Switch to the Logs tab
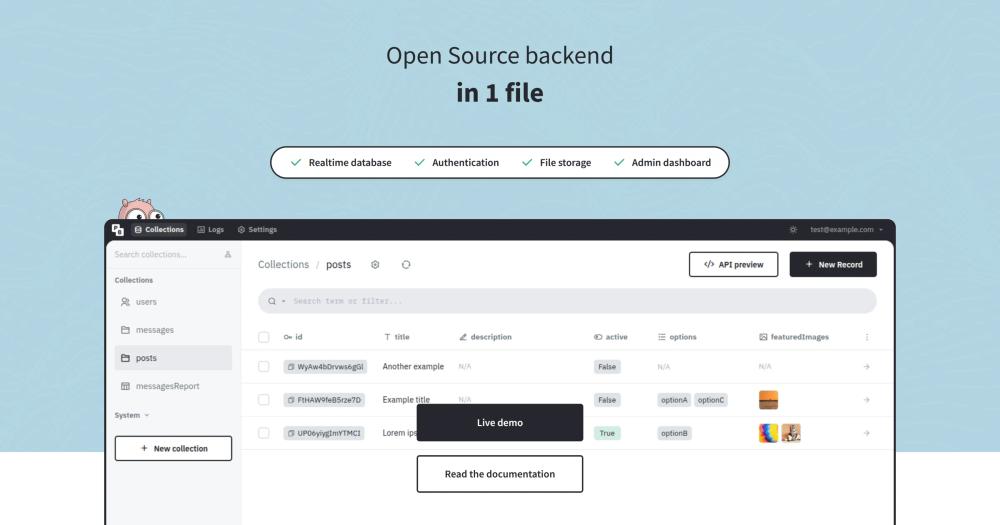1000x525 pixels. 210,230
